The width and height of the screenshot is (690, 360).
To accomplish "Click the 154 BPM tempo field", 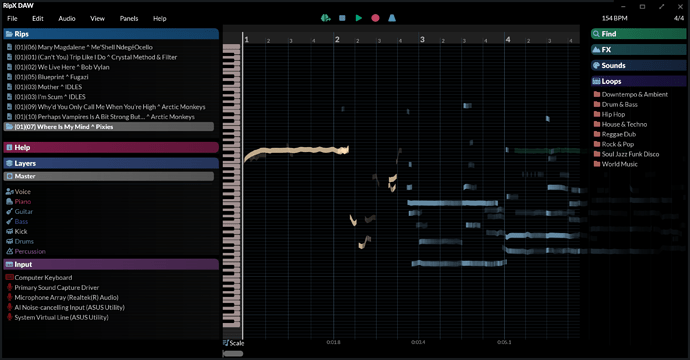I will pos(614,18).
